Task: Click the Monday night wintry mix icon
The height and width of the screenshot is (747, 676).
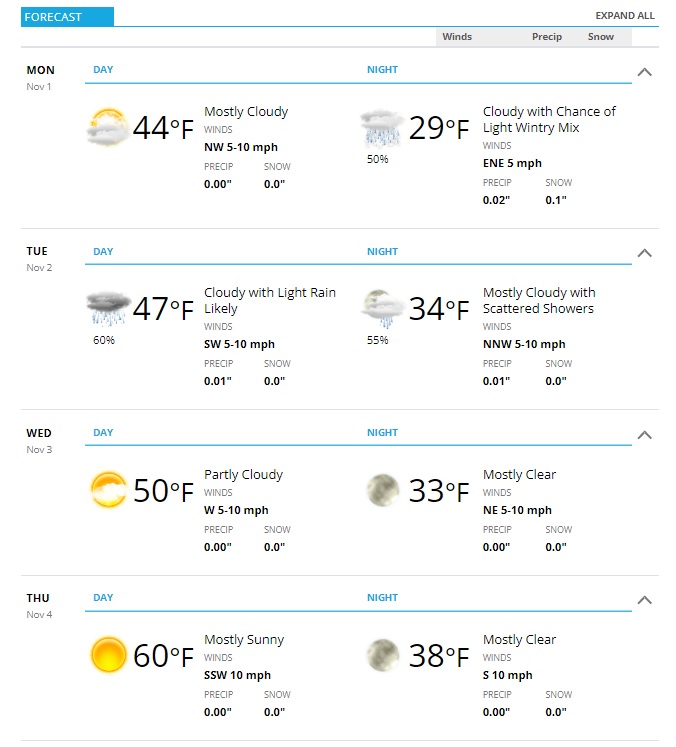Action: [382, 128]
